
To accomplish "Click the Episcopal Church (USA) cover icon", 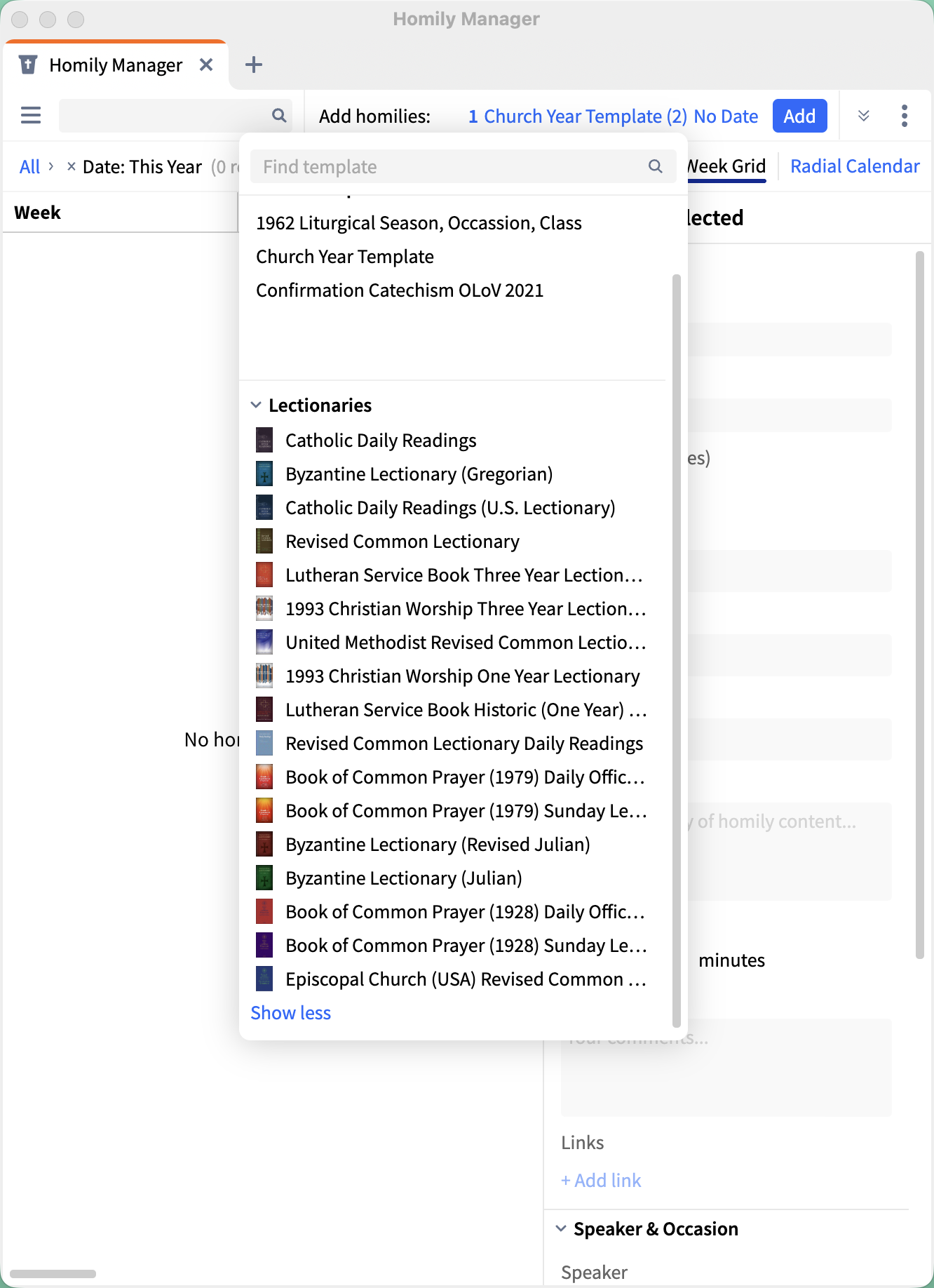I will [264, 979].
